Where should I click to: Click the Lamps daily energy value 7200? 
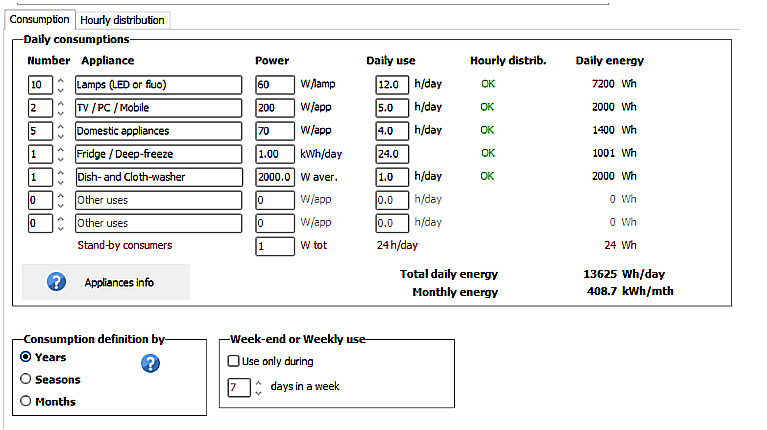click(603, 84)
